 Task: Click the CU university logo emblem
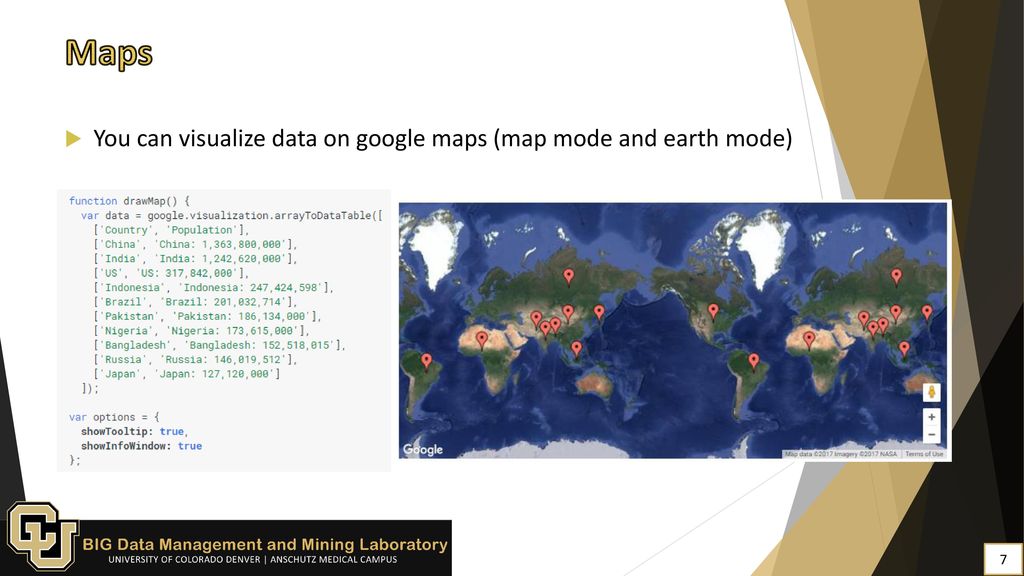click(x=42, y=536)
